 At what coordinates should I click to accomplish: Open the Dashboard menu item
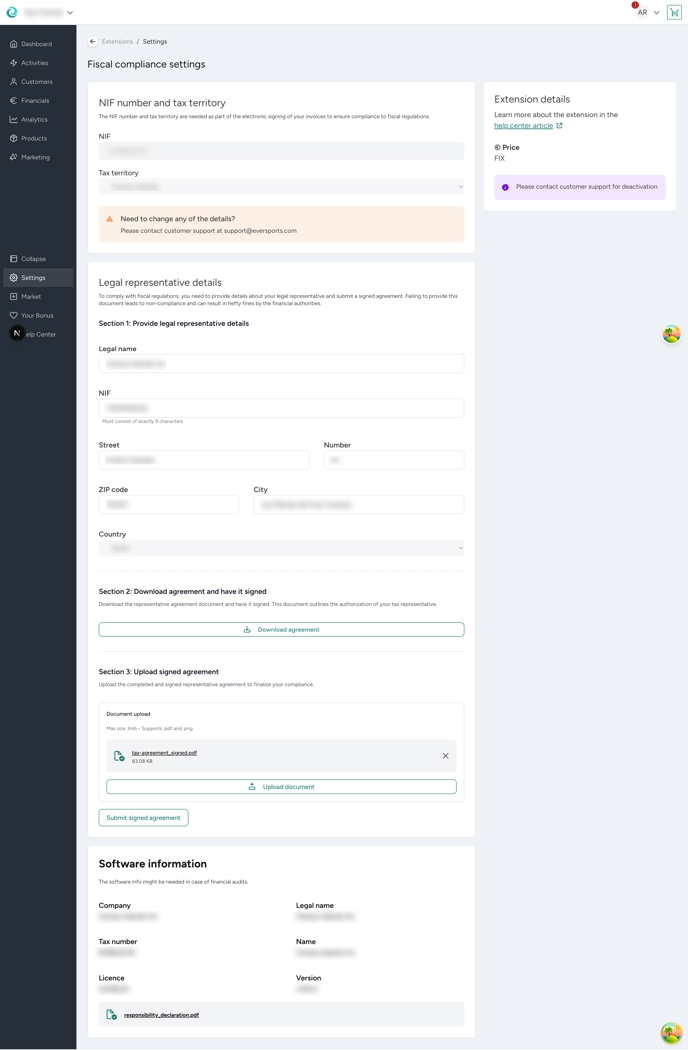37,44
